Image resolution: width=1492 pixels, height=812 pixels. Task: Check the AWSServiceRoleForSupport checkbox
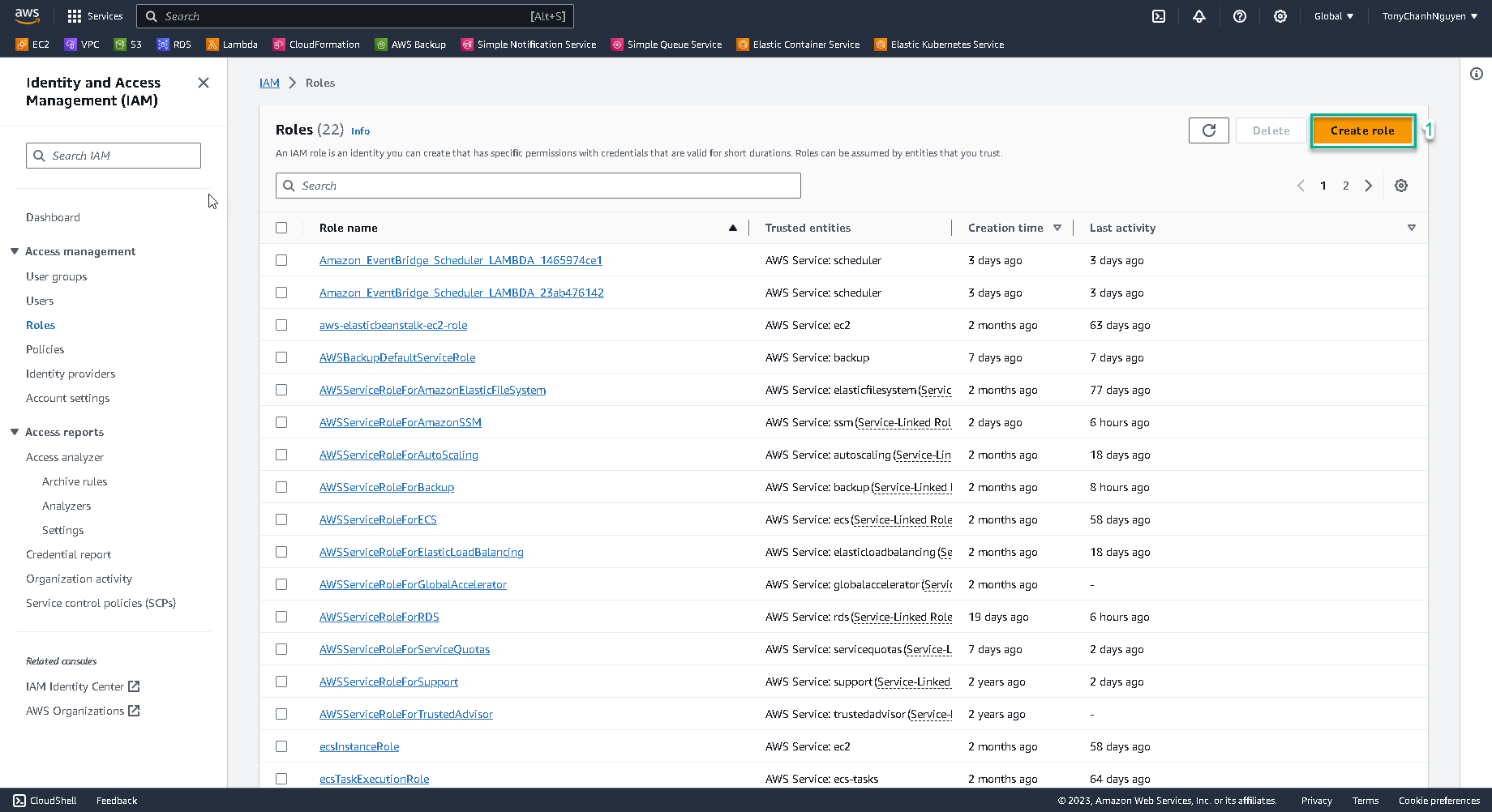pyautogui.click(x=281, y=682)
